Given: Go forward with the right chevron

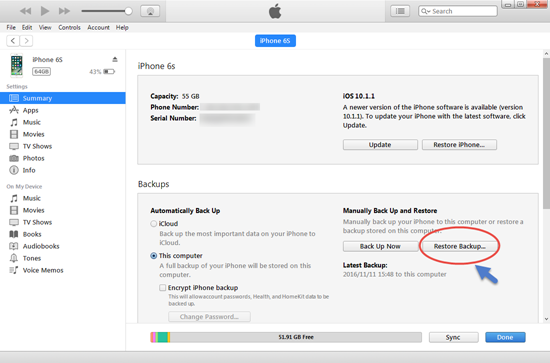Looking at the screenshot, I should [x=26, y=41].
